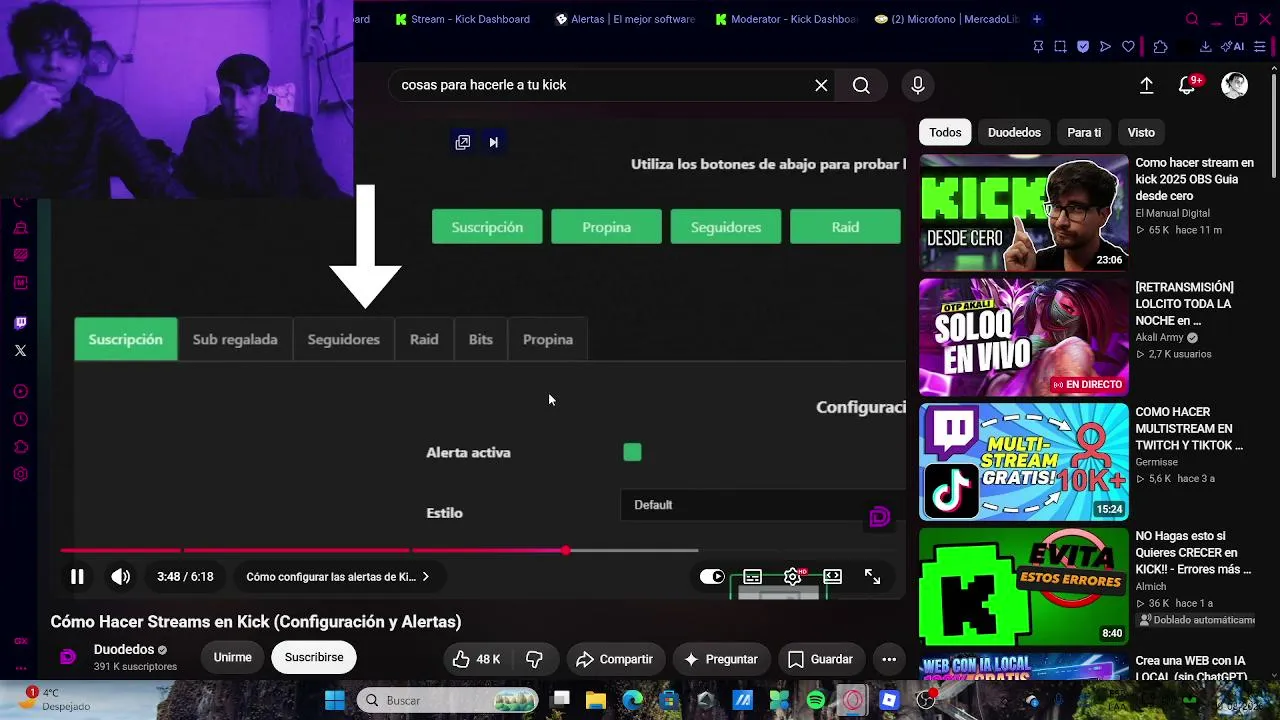Bookmark page with heart icon

(x=1129, y=47)
